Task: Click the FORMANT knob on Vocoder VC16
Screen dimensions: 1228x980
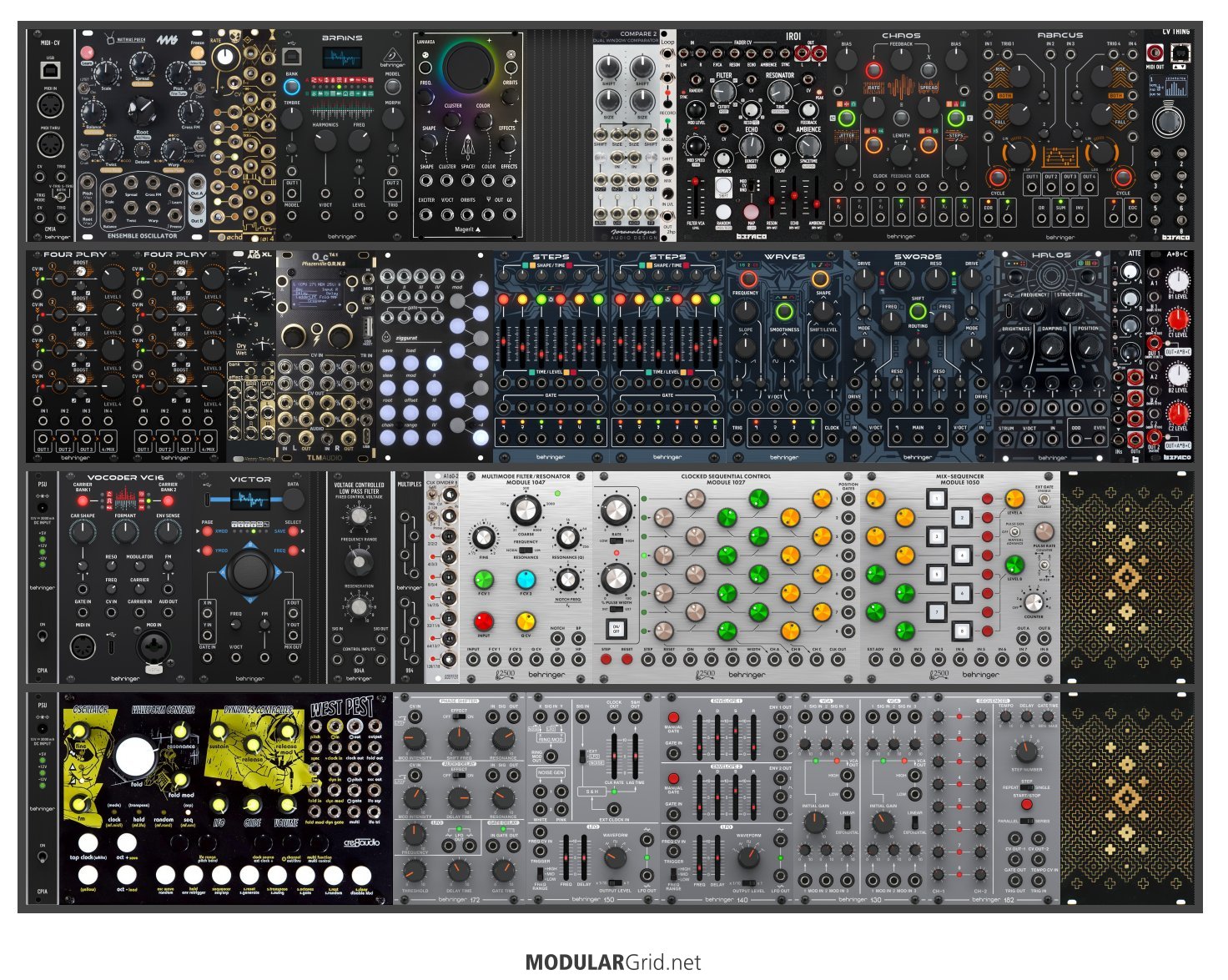Action: (x=125, y=531)
